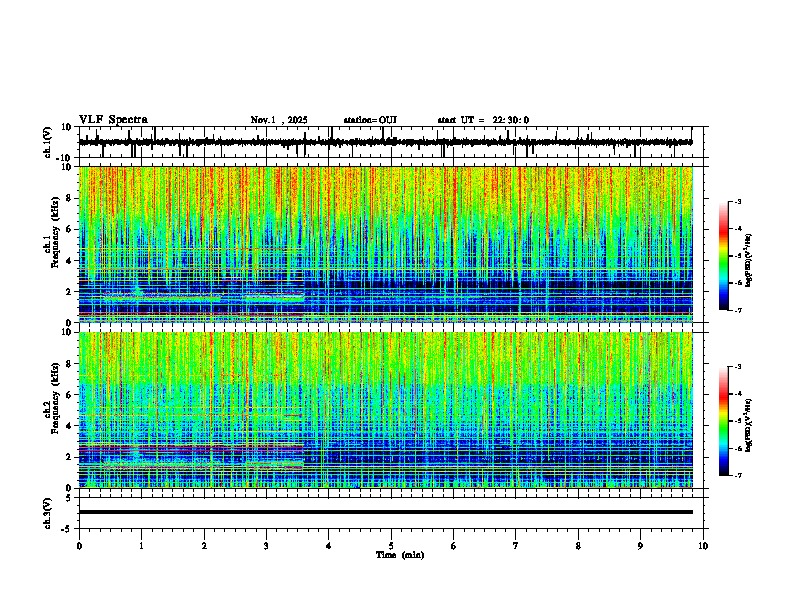The height and width of the screenshot is (612, 792).
Task: Click the "station=OUI" header text
Action: pyautogui.click(x=370, y=120)
